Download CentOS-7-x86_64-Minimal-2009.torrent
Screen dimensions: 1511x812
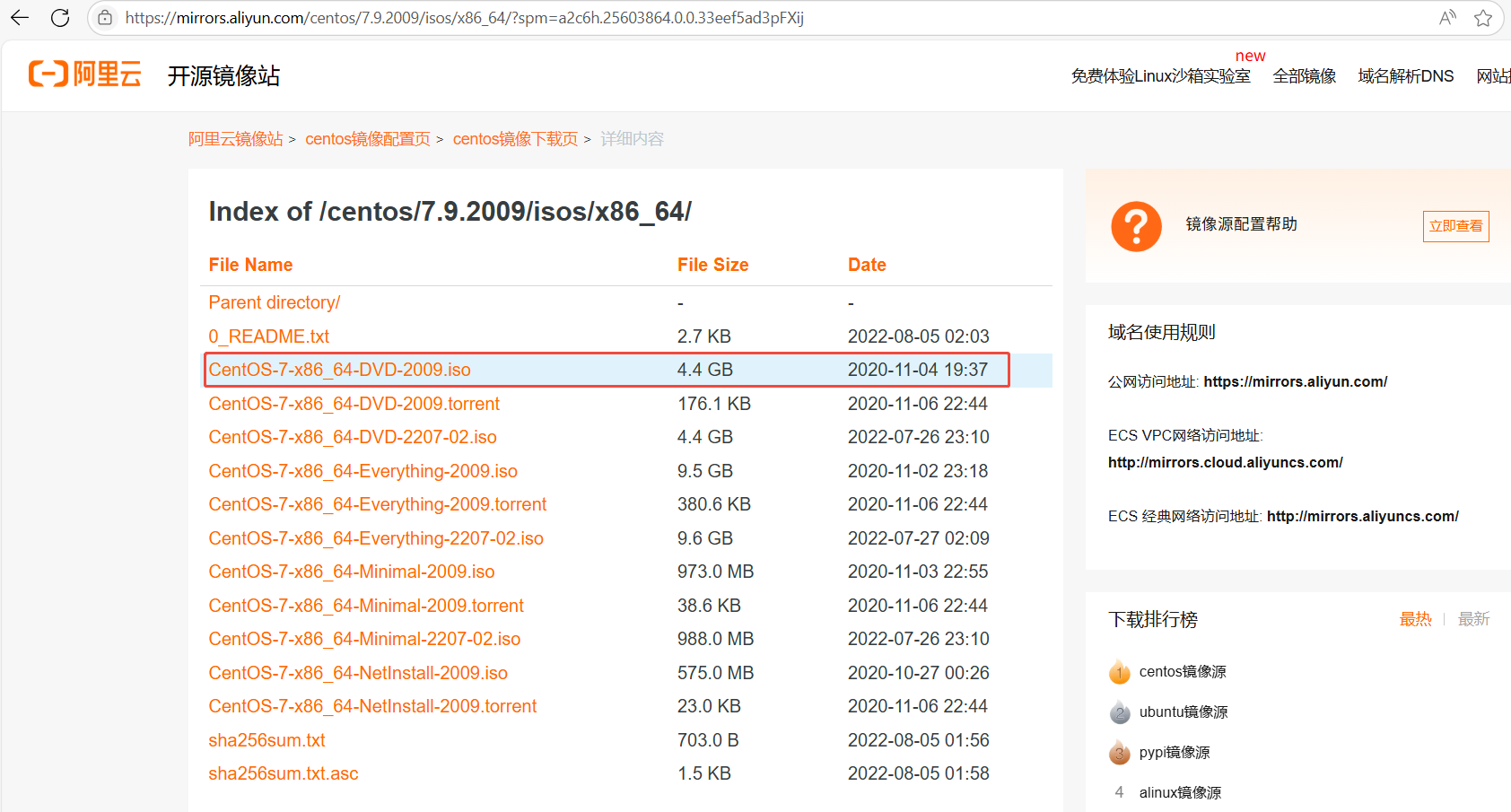click(x=366, y=606)
